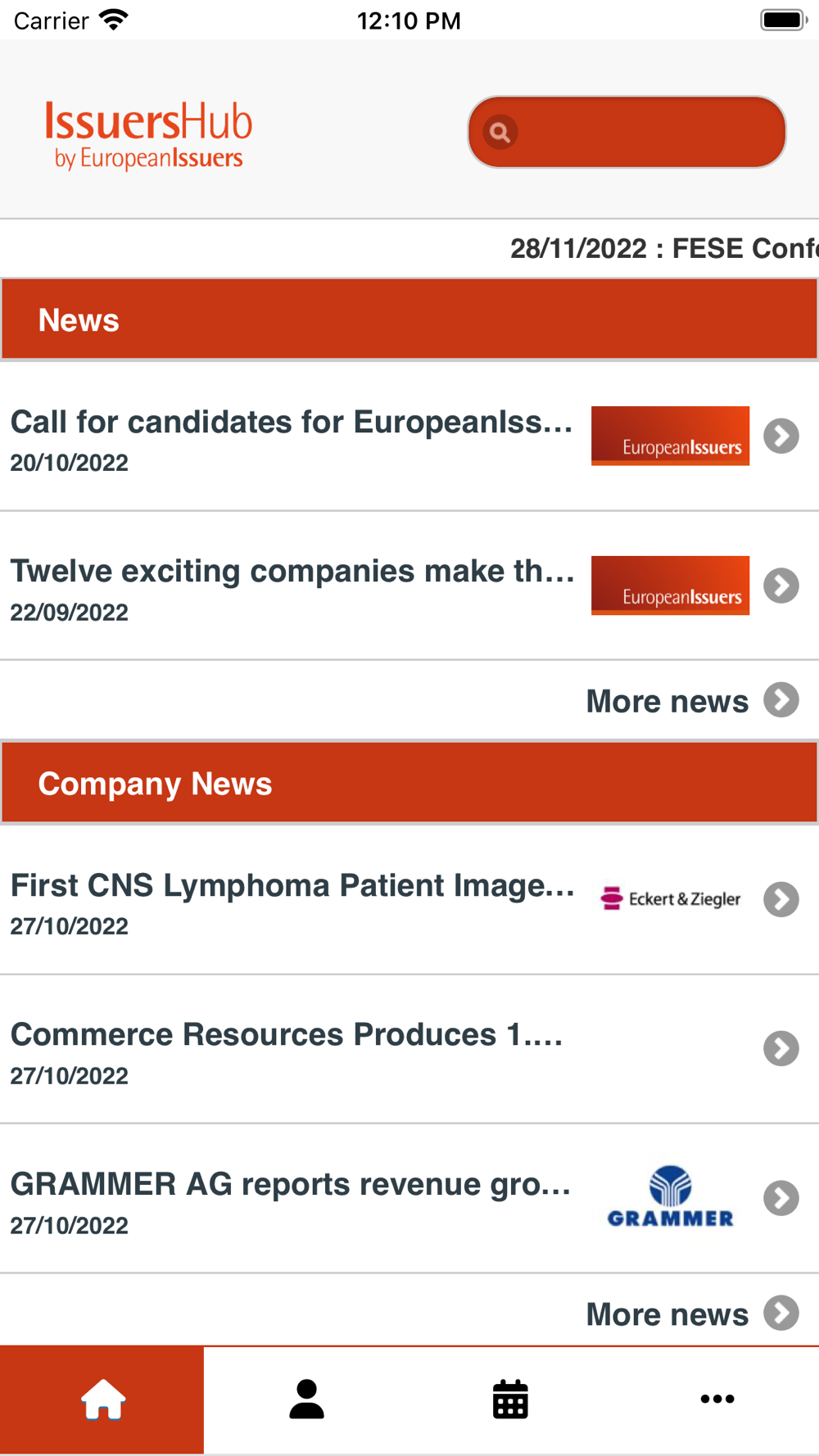Tap the GRAMMER company logo
819x1456 pixels.
pos(670,1196)
